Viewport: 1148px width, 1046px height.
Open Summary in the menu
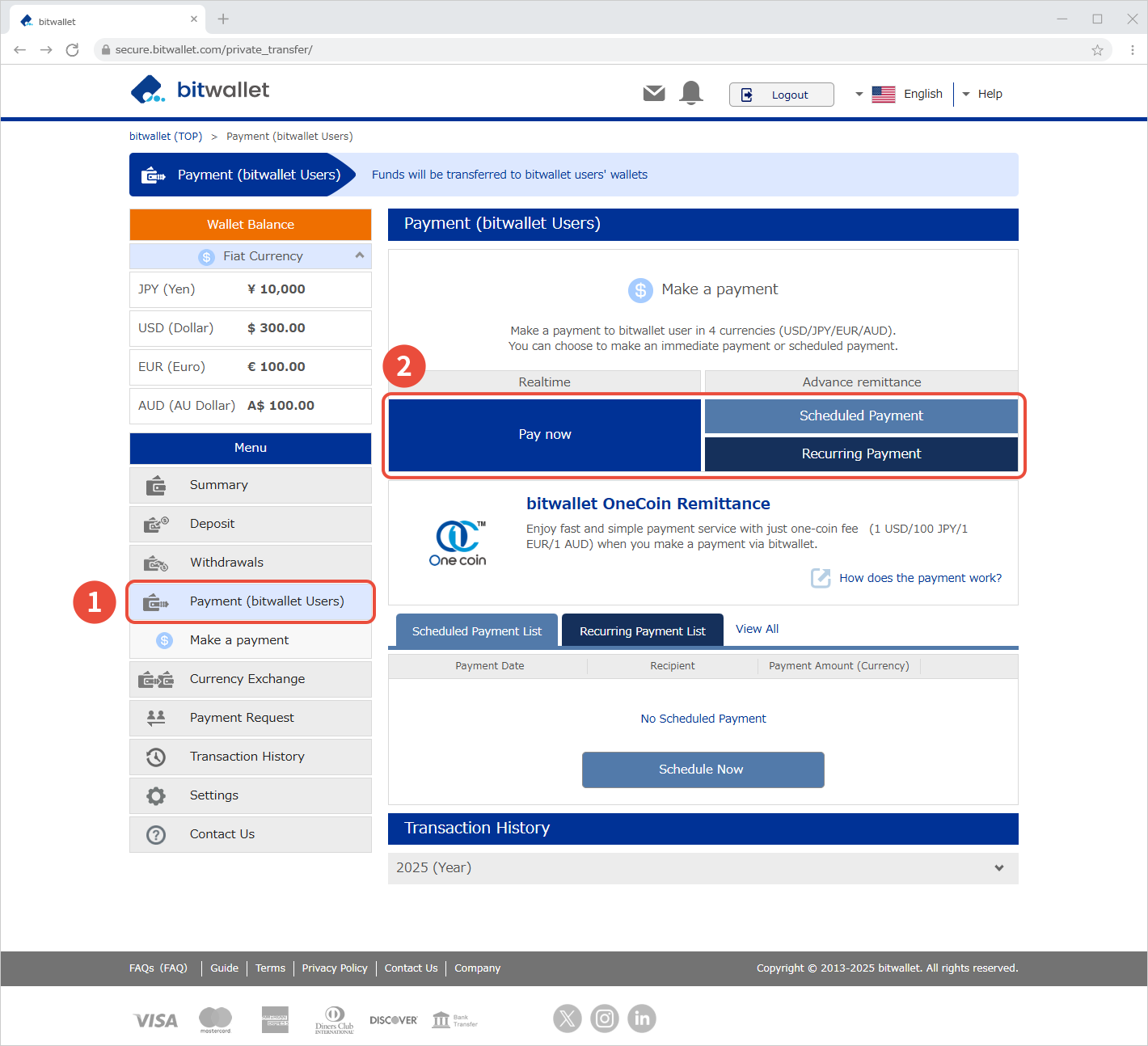pyautogui.click(x=251, y=485)
